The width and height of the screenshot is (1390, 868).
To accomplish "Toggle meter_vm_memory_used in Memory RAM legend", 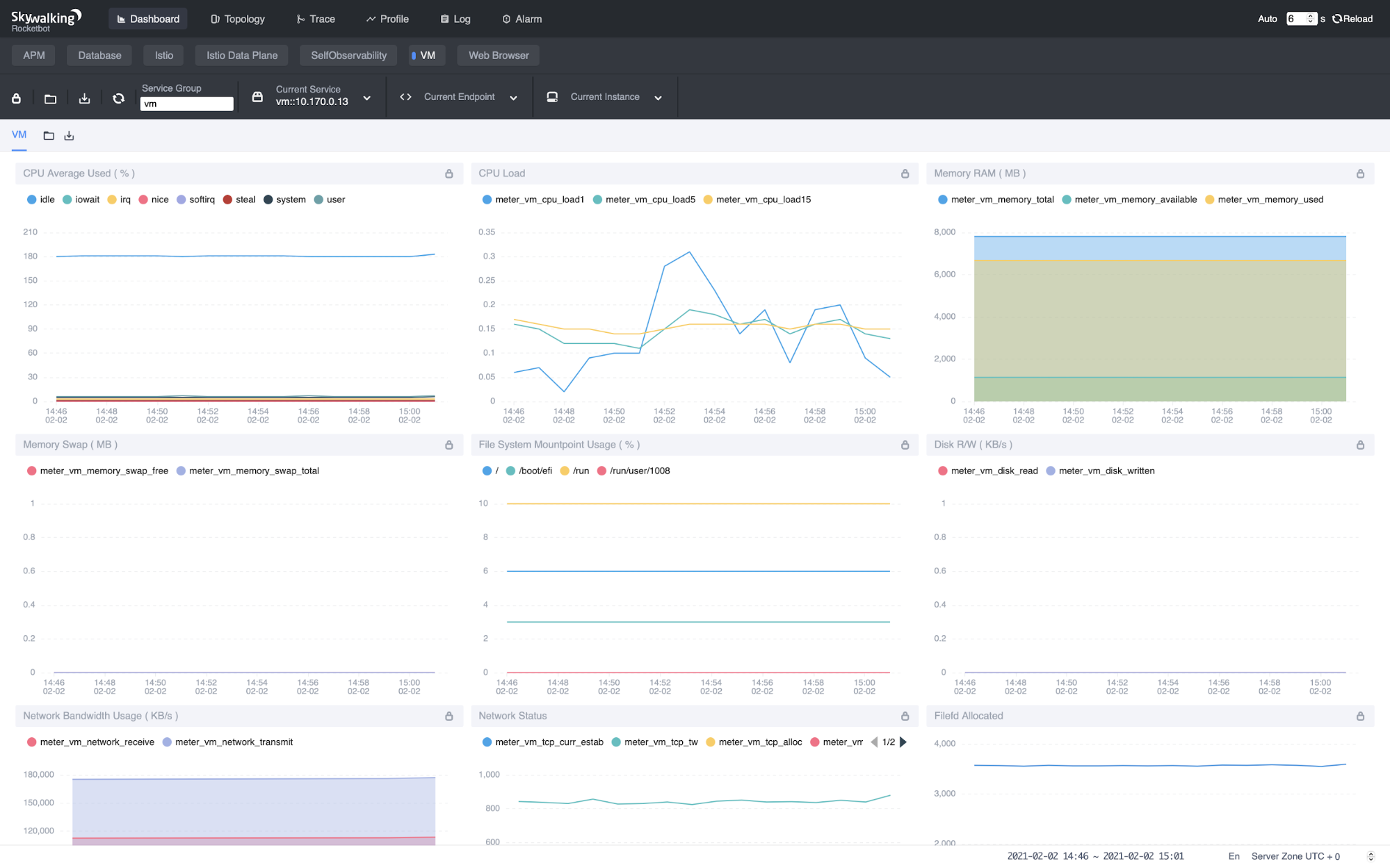I will [x=1264, y=199].
